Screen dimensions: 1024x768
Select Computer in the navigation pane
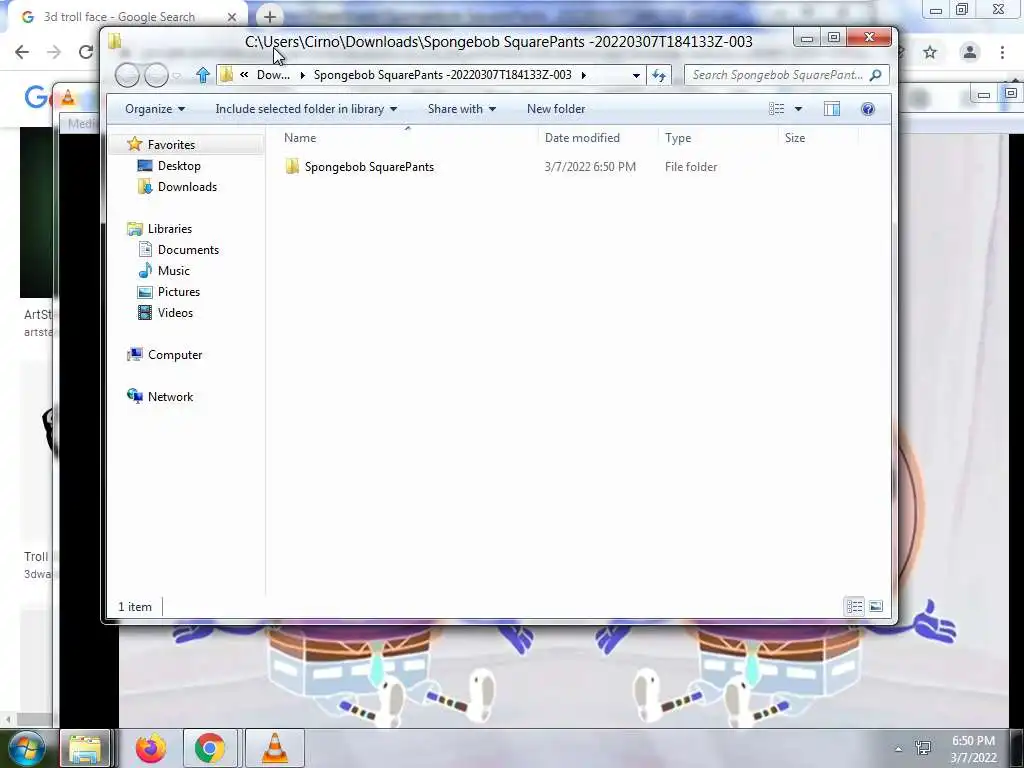[174, 355]
